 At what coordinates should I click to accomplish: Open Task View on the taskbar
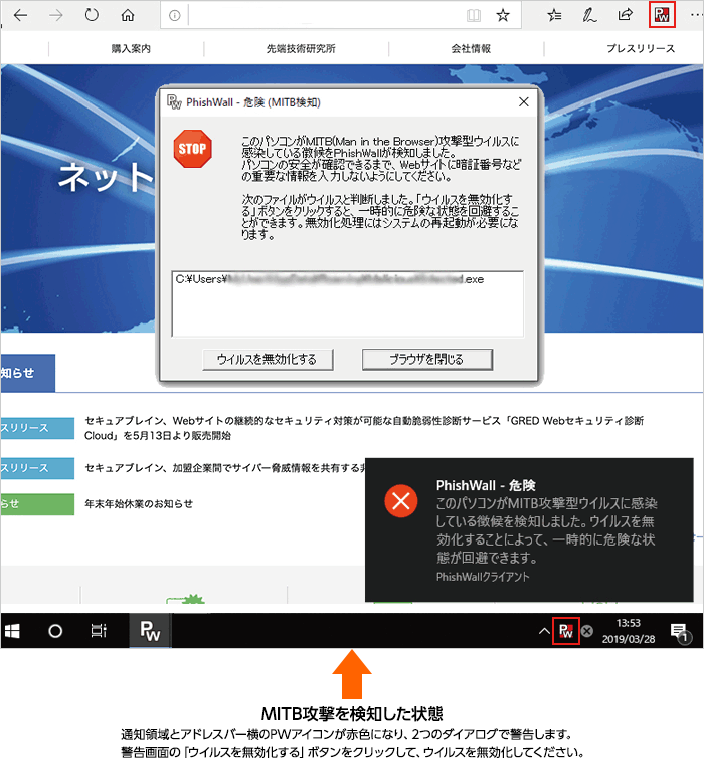(99, 631)
